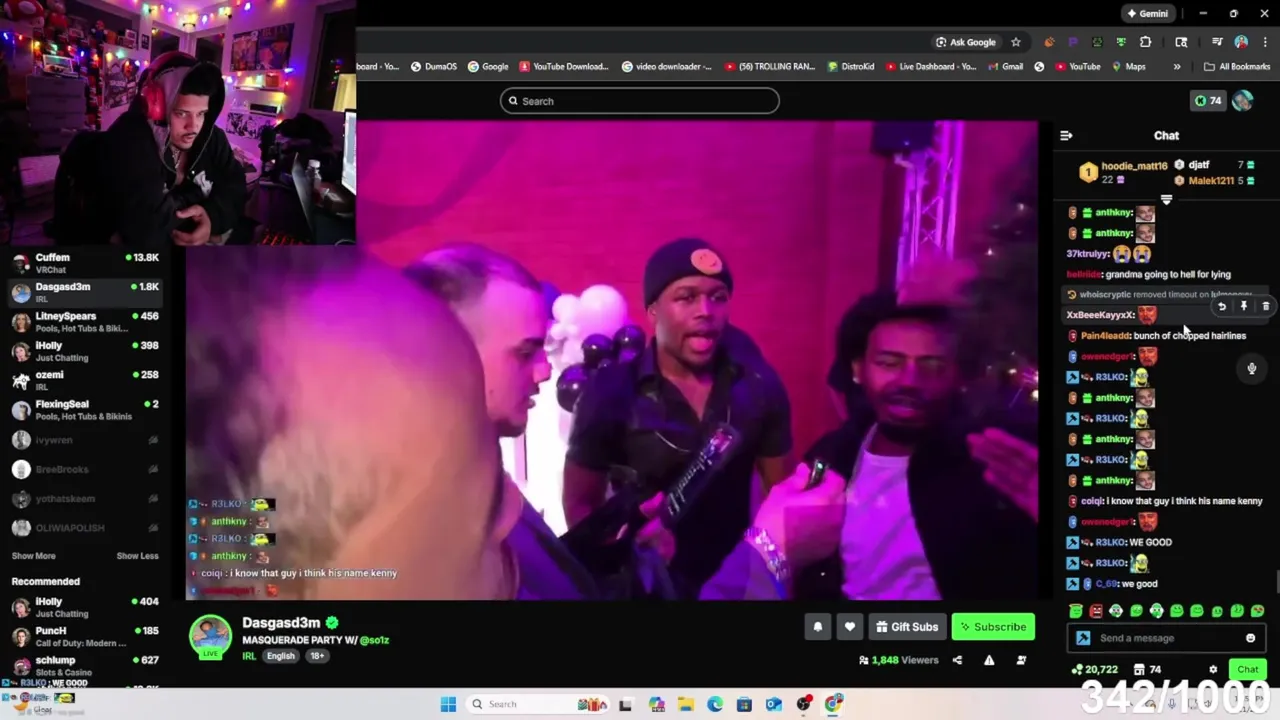The width and height of the screenshot is (1280, 720).
Task: Click the channel points 20,722 balance
Action: [x=1094, y=670]
